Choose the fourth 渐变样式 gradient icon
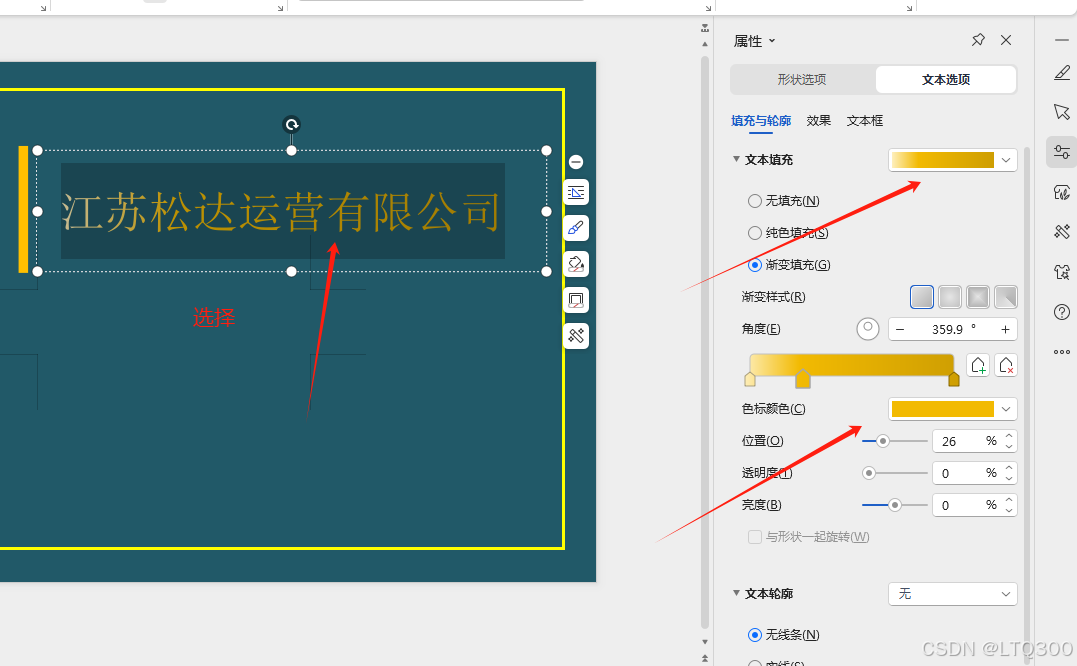The width and height of the screenshot is (1077, 666). coord(1006,297)
